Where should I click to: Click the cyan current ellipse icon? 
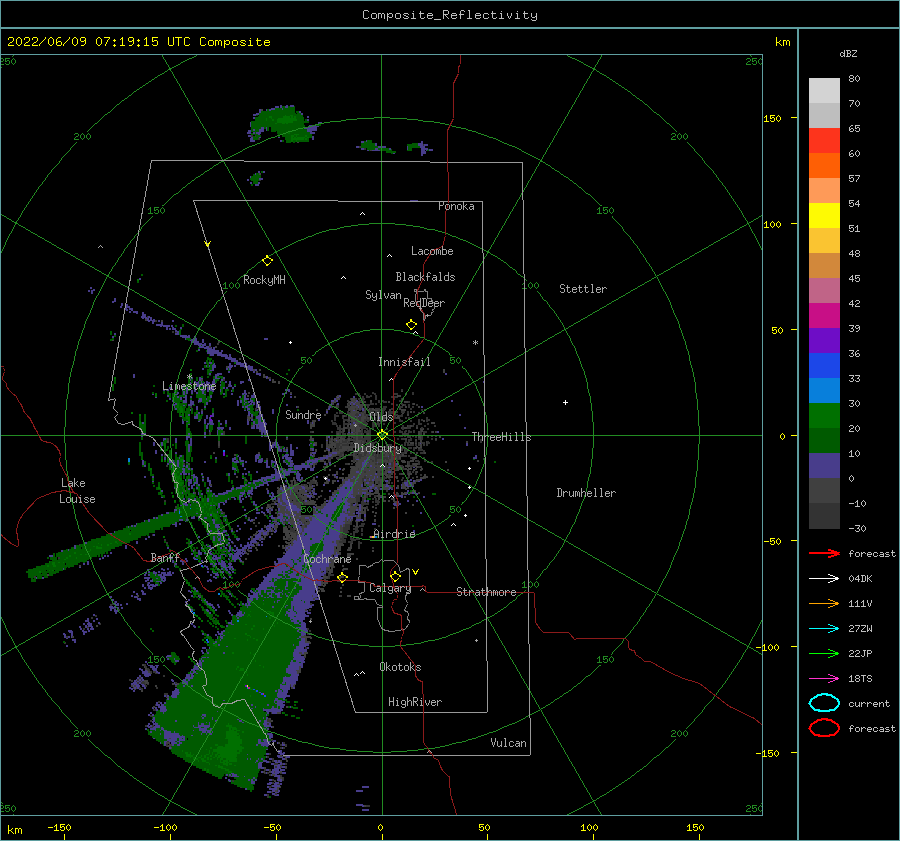point(824,703)
